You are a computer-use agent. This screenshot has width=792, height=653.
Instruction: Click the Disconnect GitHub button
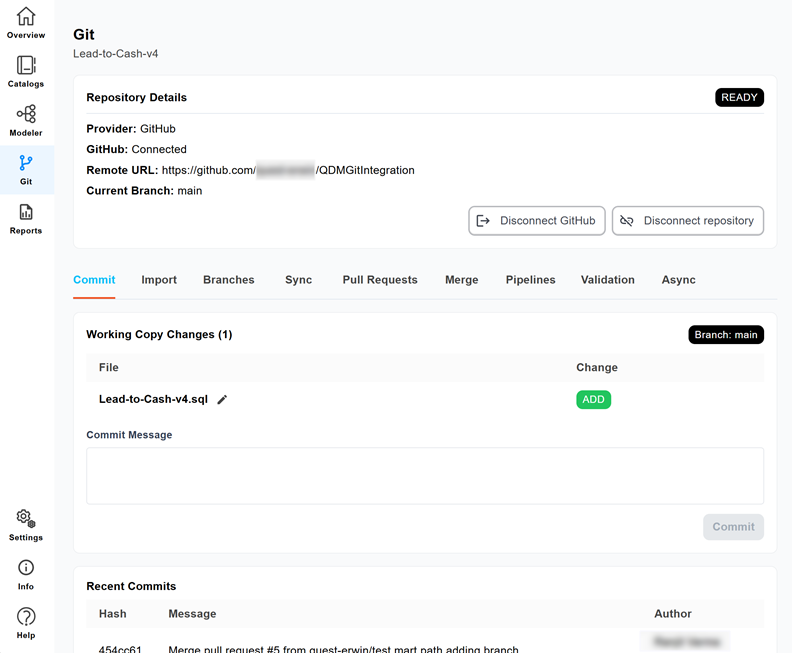(x=537, y=221)
